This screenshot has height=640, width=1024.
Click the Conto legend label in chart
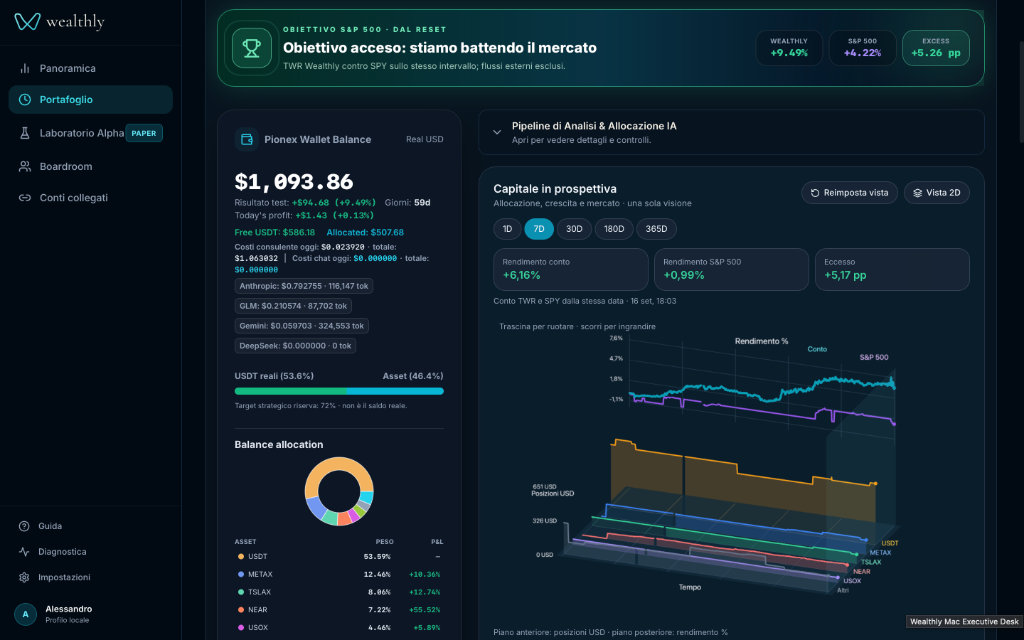[x=817, y=349]
